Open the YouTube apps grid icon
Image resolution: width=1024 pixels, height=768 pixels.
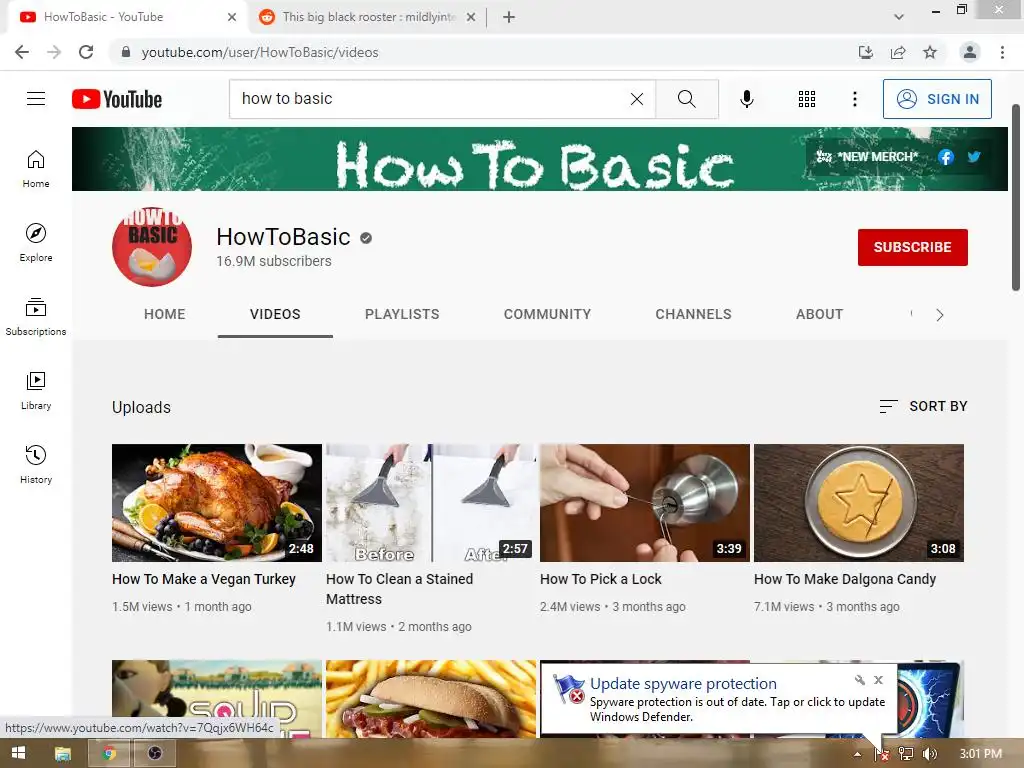pos(807,99)
